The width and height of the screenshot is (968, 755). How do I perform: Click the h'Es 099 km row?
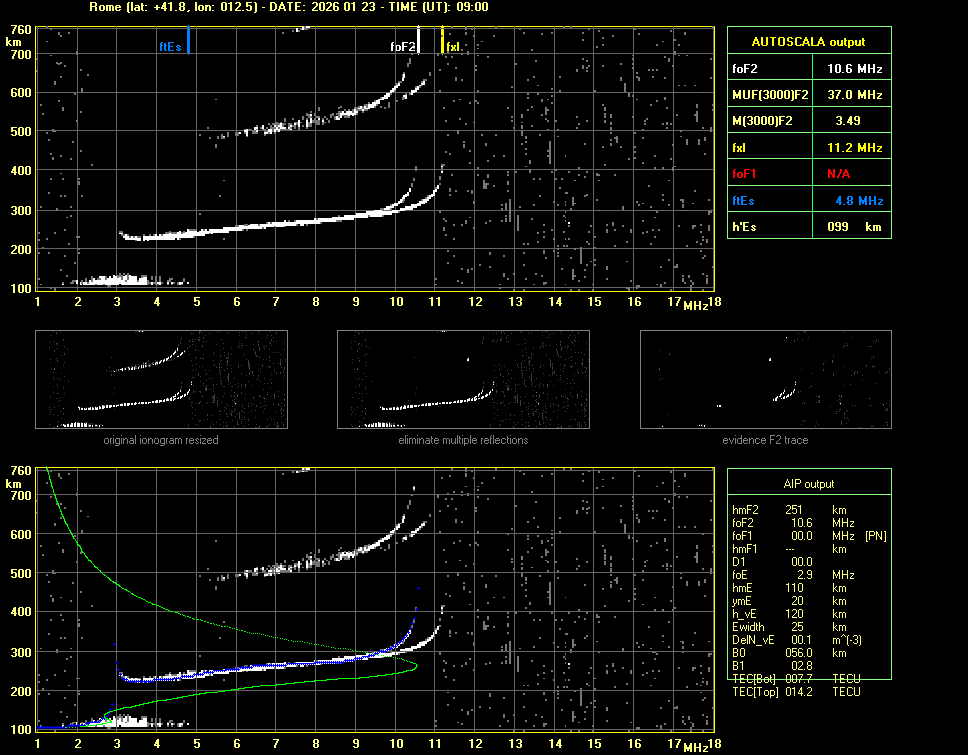808,227
